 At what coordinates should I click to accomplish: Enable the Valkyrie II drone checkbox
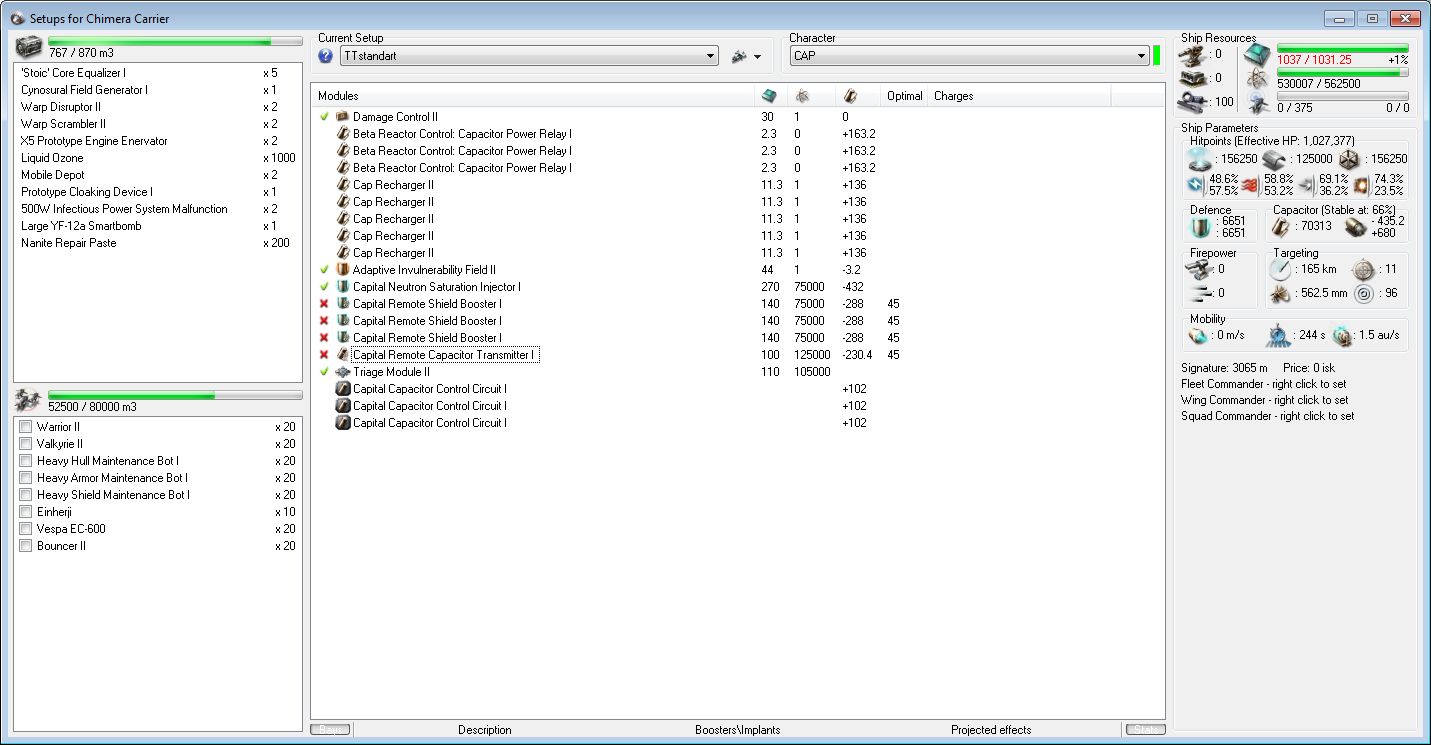click(x=26, y=444)
